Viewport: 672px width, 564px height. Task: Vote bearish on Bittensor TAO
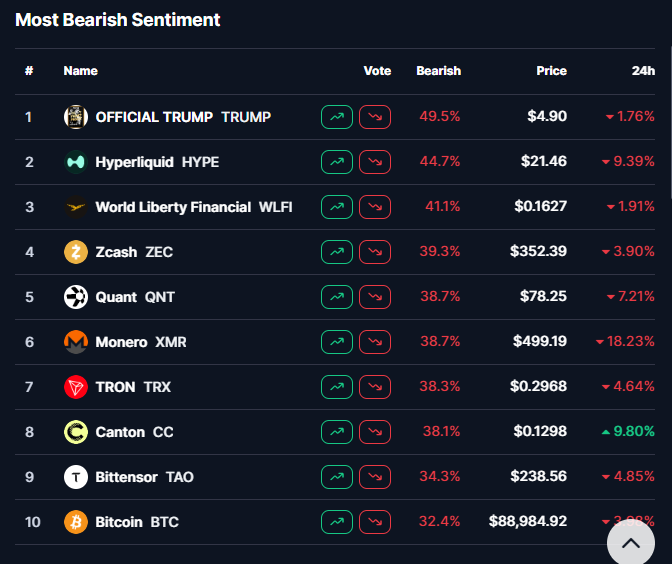(x=375, y=477)
